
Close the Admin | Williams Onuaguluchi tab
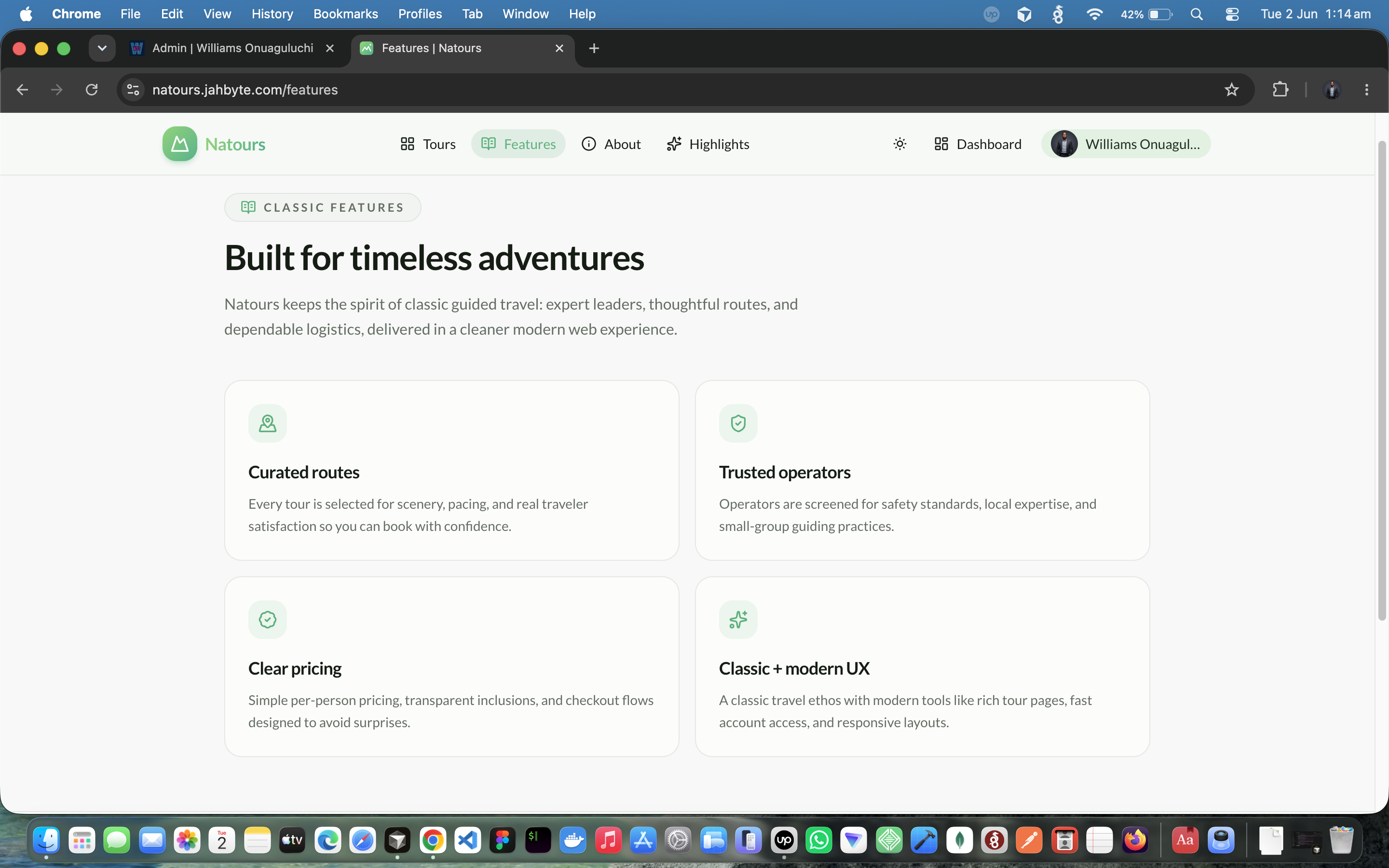tap(329, 48)
